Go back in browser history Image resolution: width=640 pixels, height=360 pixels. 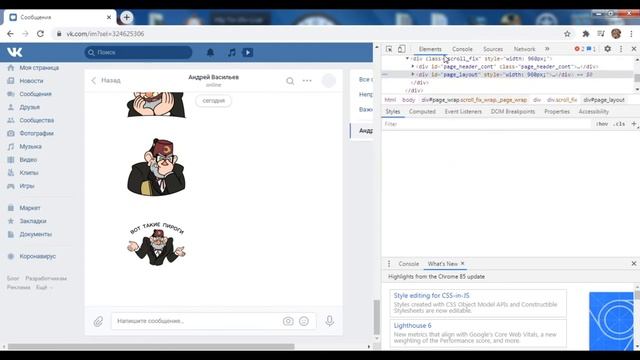point(10,34)
